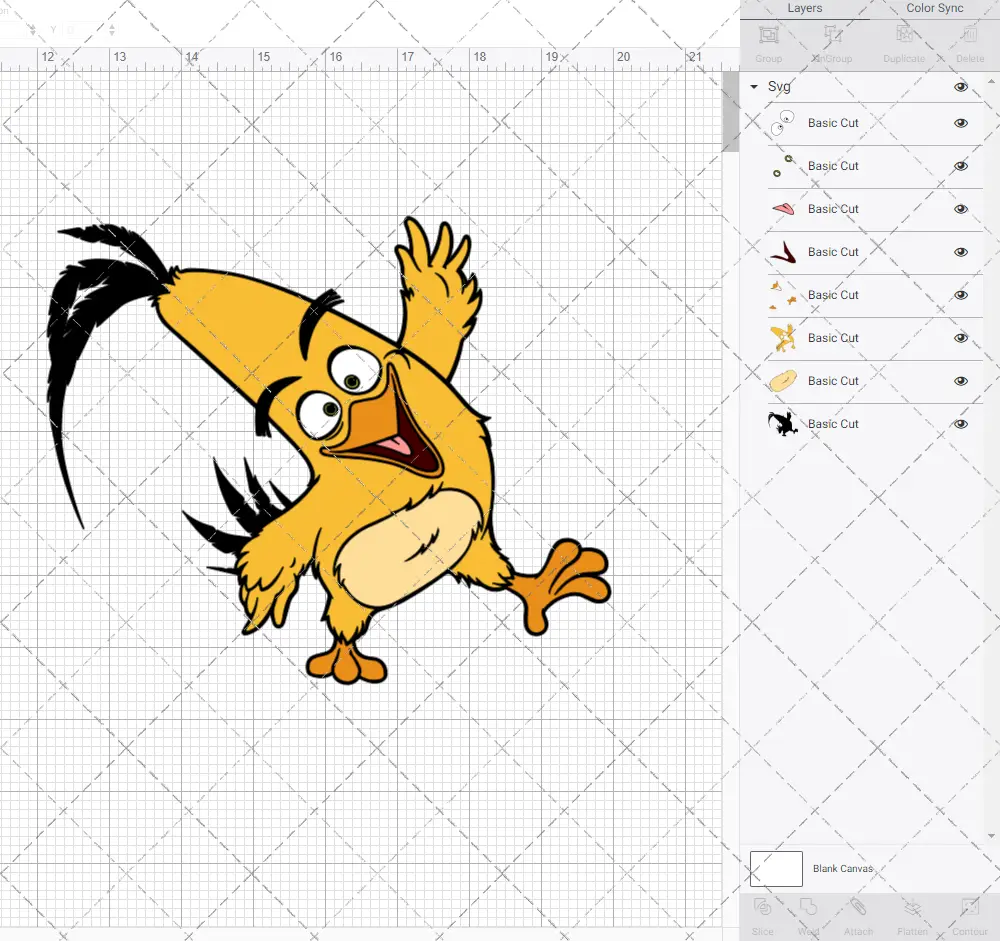Click the layers panel scroll down arrow

point(990,836)
